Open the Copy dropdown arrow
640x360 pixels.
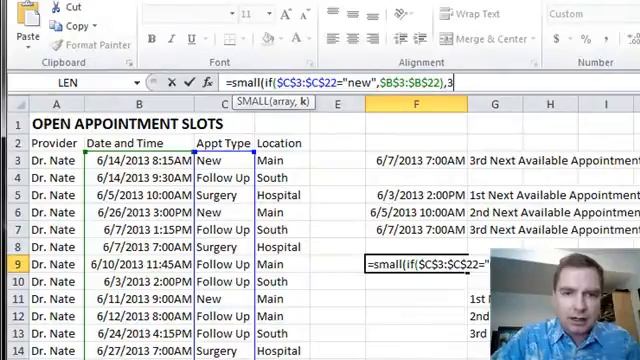(x=95, y=26)
